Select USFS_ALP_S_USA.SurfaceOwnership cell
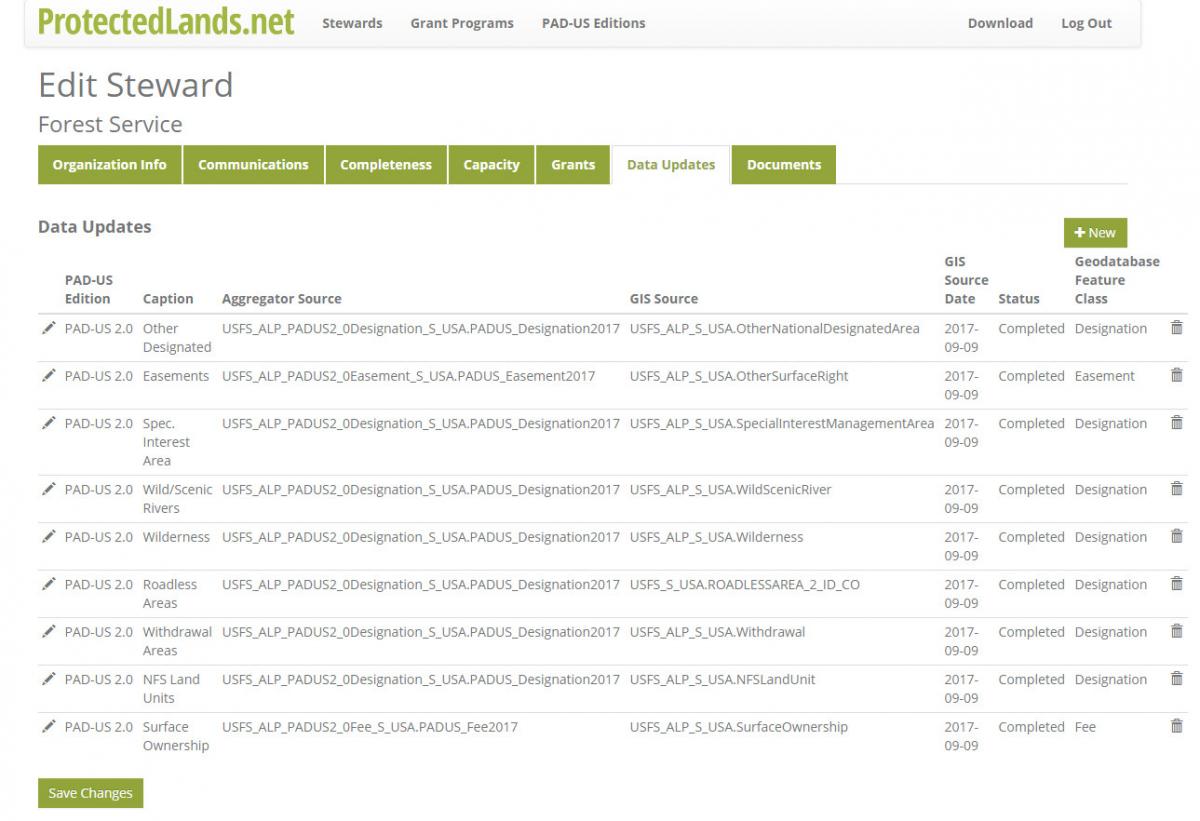The height and width of the screenshot is (821, 1200). pos(739,727)
